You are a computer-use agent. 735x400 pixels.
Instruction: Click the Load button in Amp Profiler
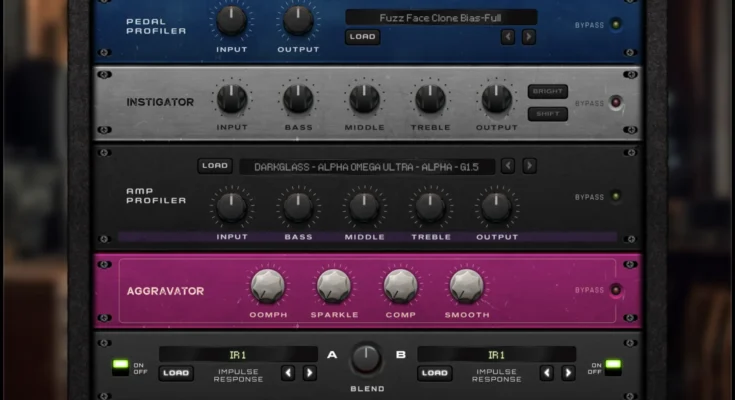click(214, 166)
